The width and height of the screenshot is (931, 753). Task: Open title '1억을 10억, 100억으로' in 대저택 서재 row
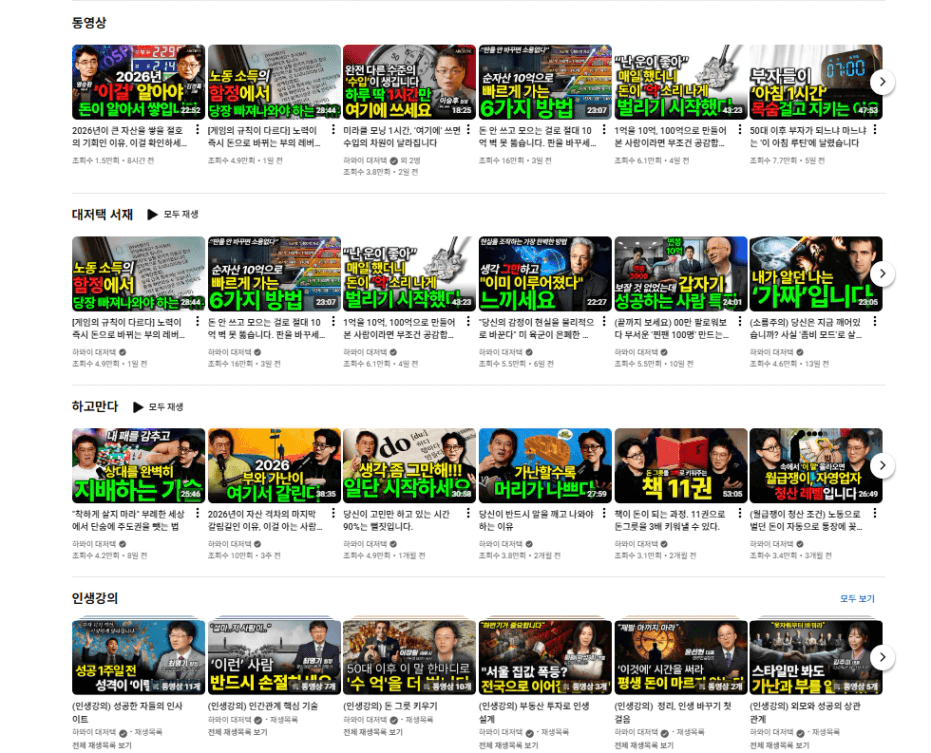pyautogui.click(x=399, y=328)
